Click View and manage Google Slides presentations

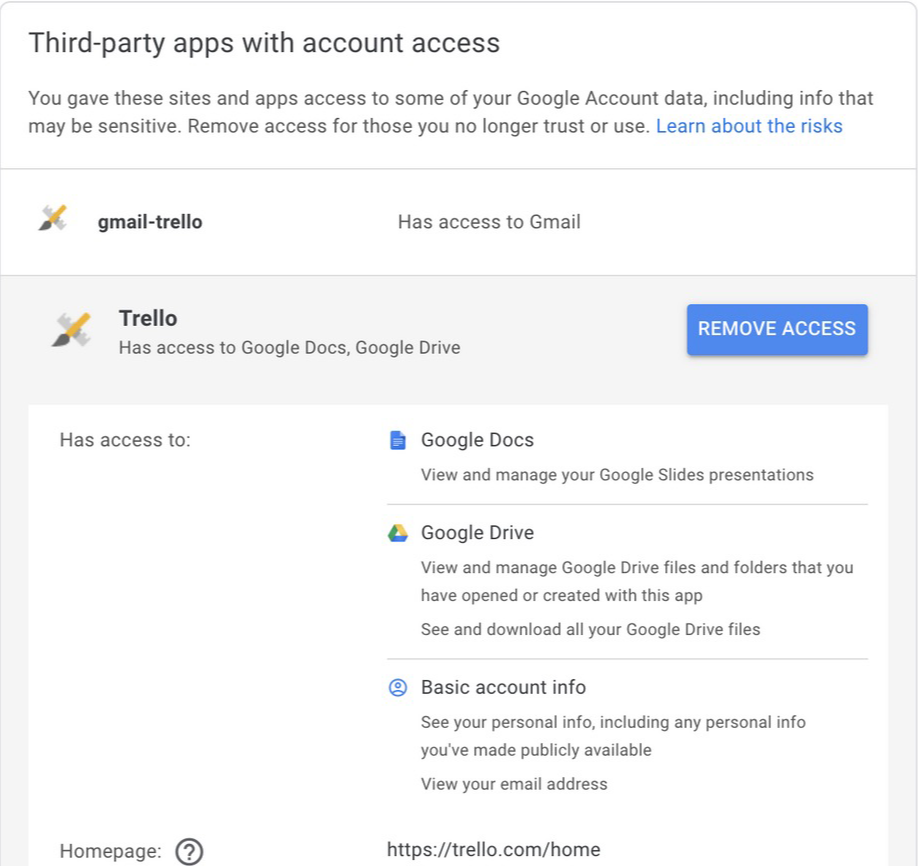617,475
